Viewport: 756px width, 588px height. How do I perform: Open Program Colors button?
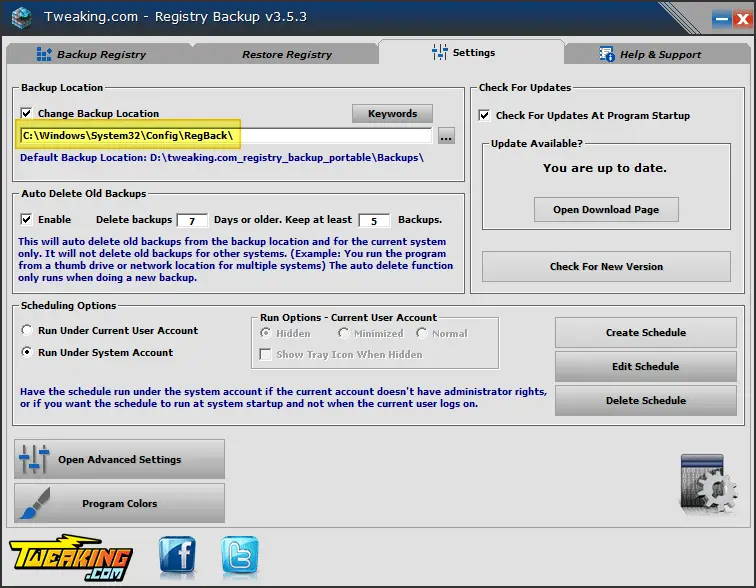120,503
